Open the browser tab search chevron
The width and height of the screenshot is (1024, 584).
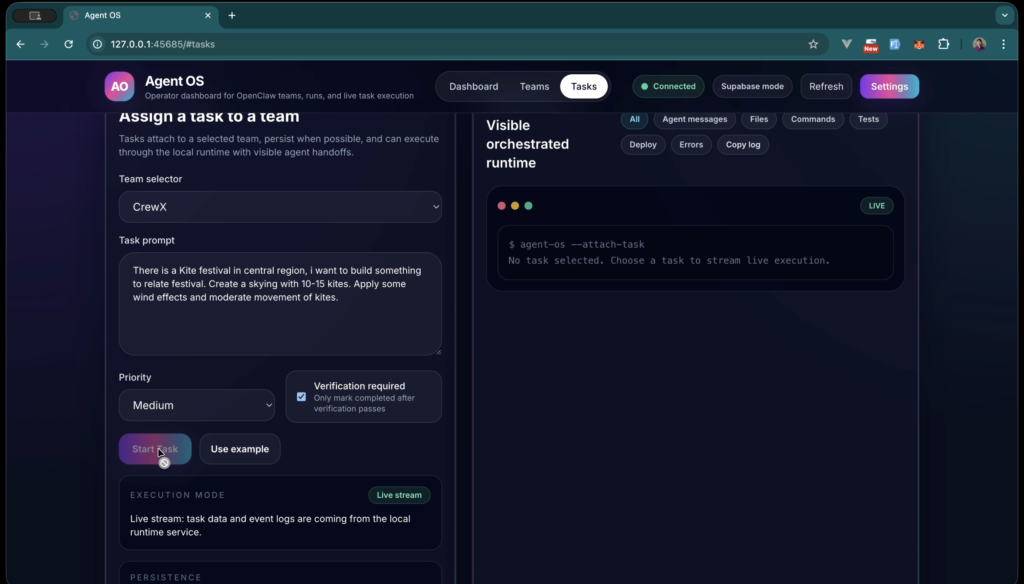pyautogui.click(x=1004, y=15)
